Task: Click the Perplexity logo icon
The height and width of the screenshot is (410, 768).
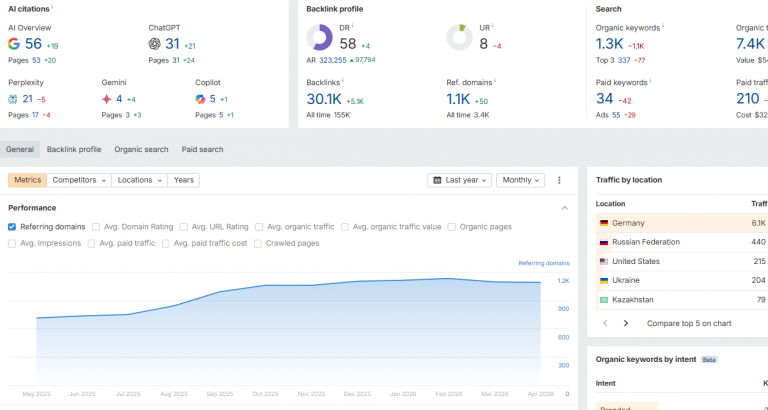Action: click(x=13, y=99)
